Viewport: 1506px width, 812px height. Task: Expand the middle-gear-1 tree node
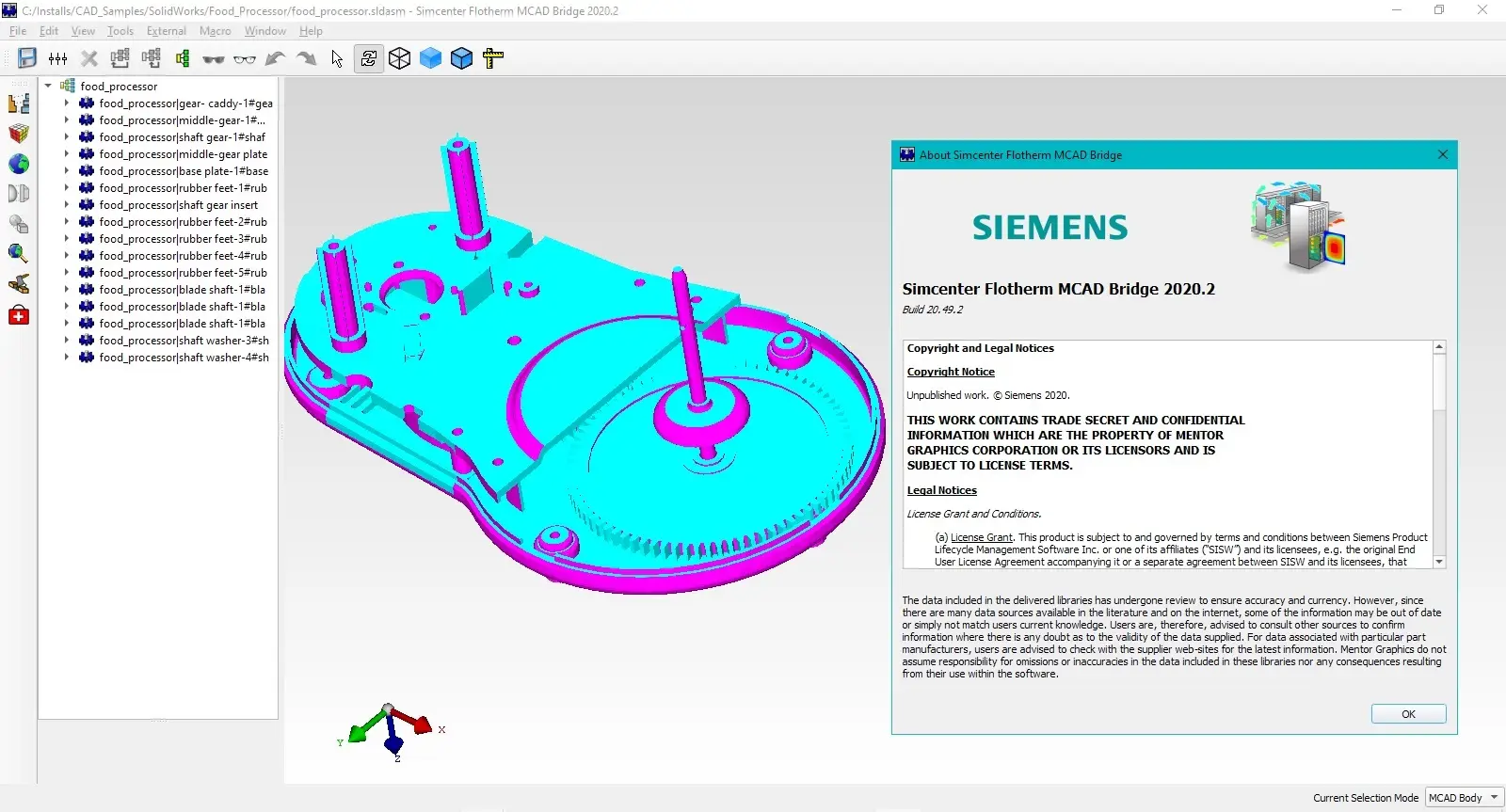coord(66,120)
